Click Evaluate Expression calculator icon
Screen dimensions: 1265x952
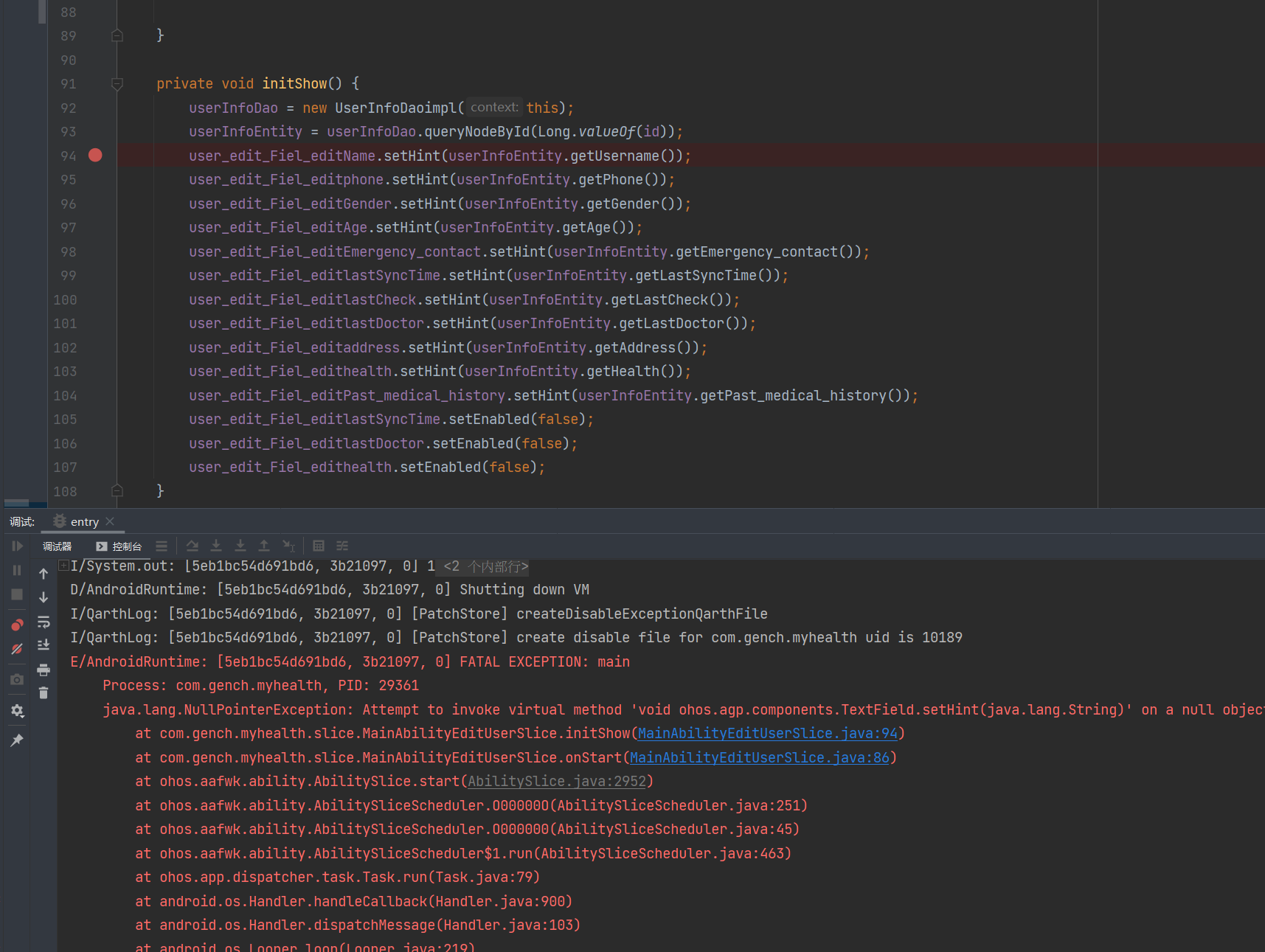coord(319,546)
